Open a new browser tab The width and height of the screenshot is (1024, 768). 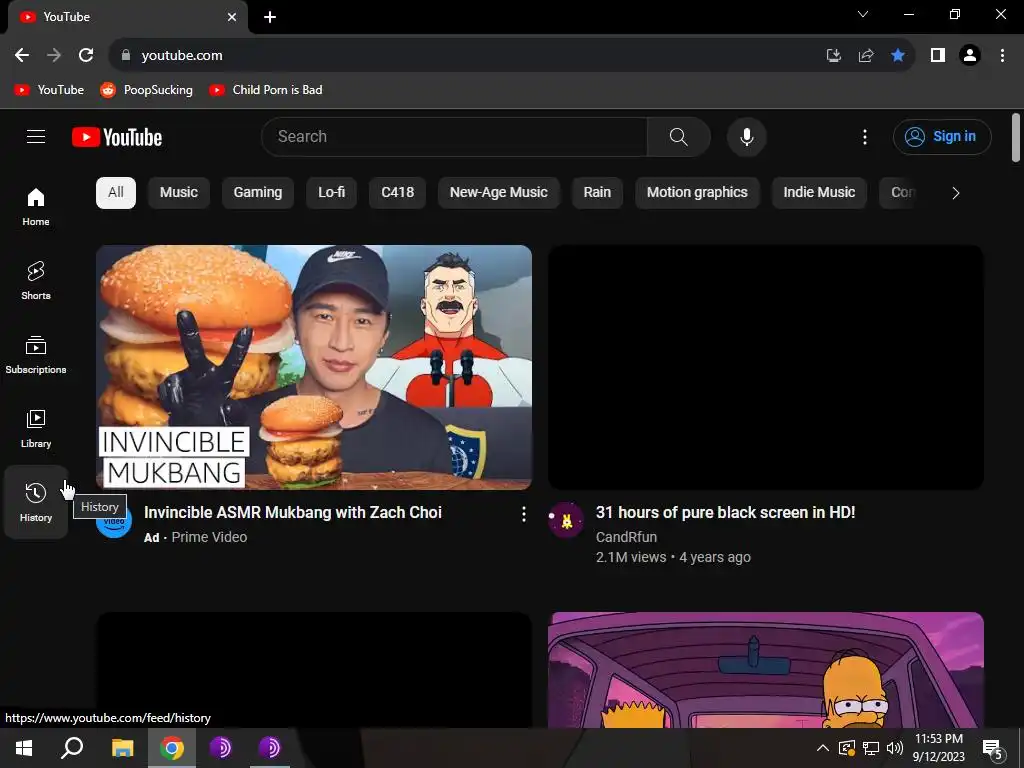point(270,17)
